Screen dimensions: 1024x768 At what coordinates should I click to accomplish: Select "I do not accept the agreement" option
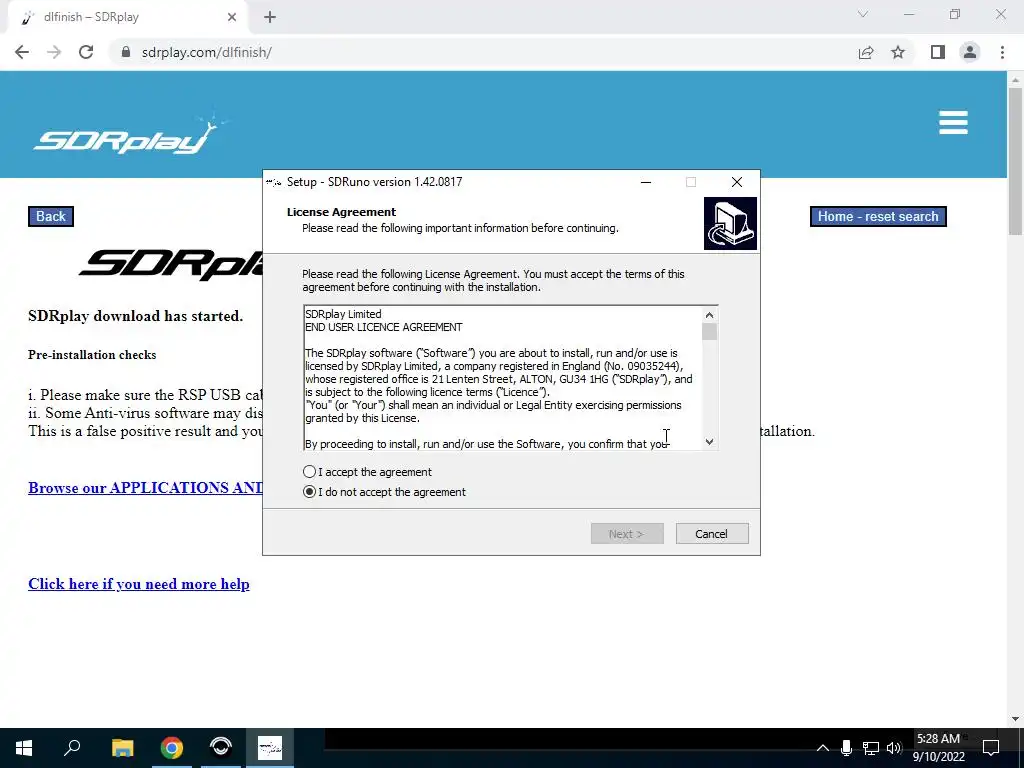point(310,492)
